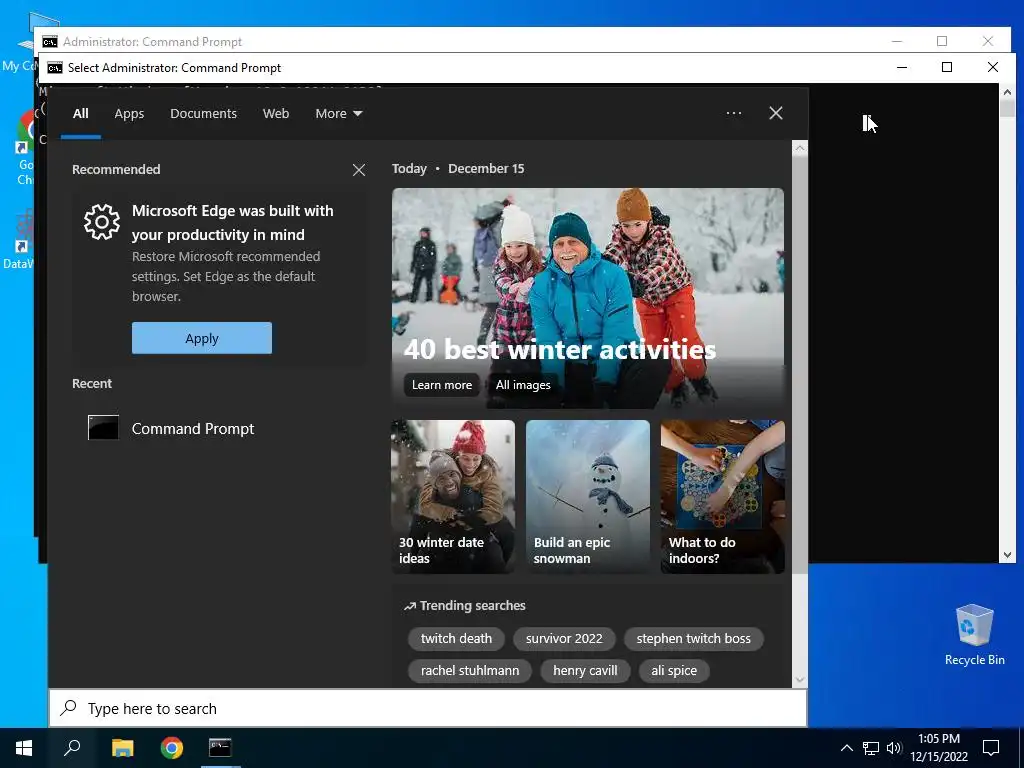Launch Google Chrome from the taskbar
The height and width of the screenshot is (768, 1024).
click(x=172, y=748)
